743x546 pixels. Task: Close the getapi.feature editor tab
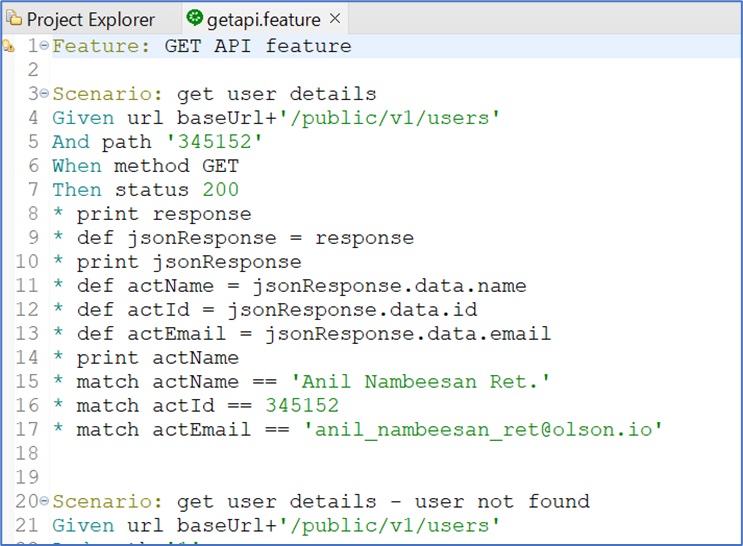(x=335, y=19)
